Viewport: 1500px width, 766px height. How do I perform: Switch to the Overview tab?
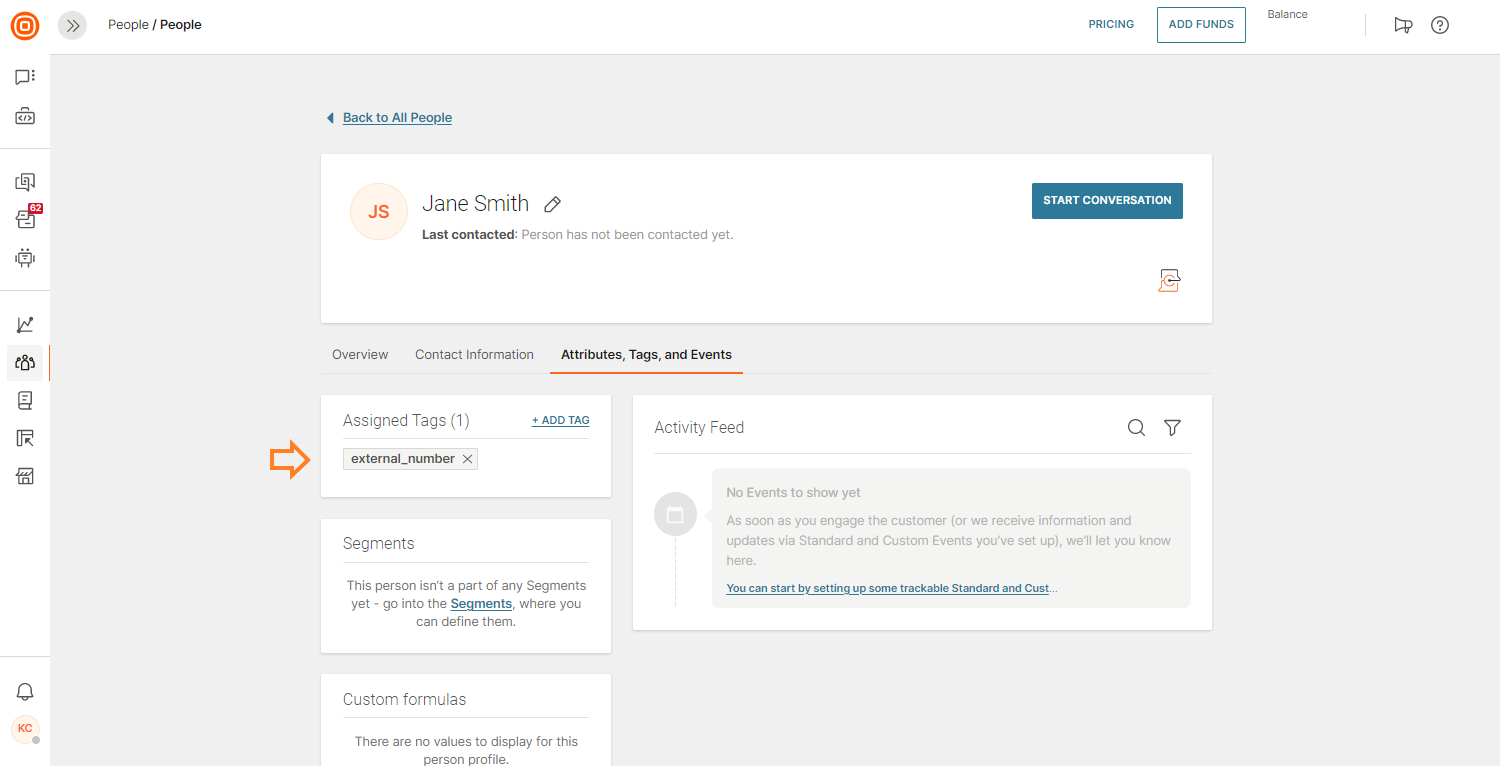[360, 355]
